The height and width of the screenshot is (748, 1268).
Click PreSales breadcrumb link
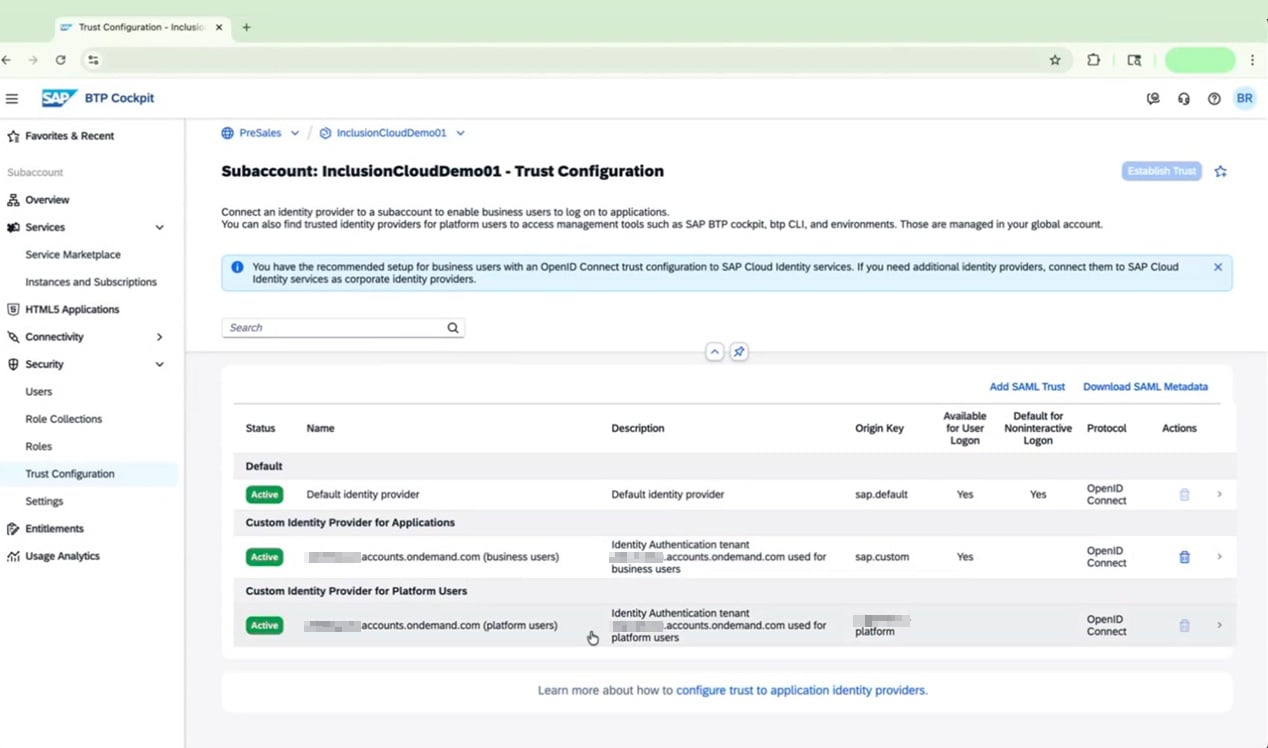(x=260, y=133)
